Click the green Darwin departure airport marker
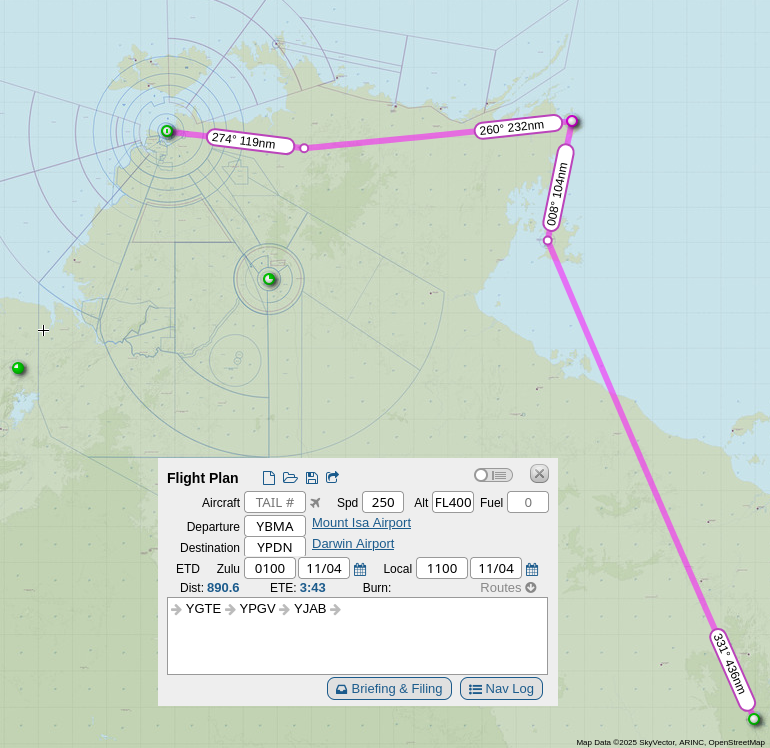 click(167, 131)
